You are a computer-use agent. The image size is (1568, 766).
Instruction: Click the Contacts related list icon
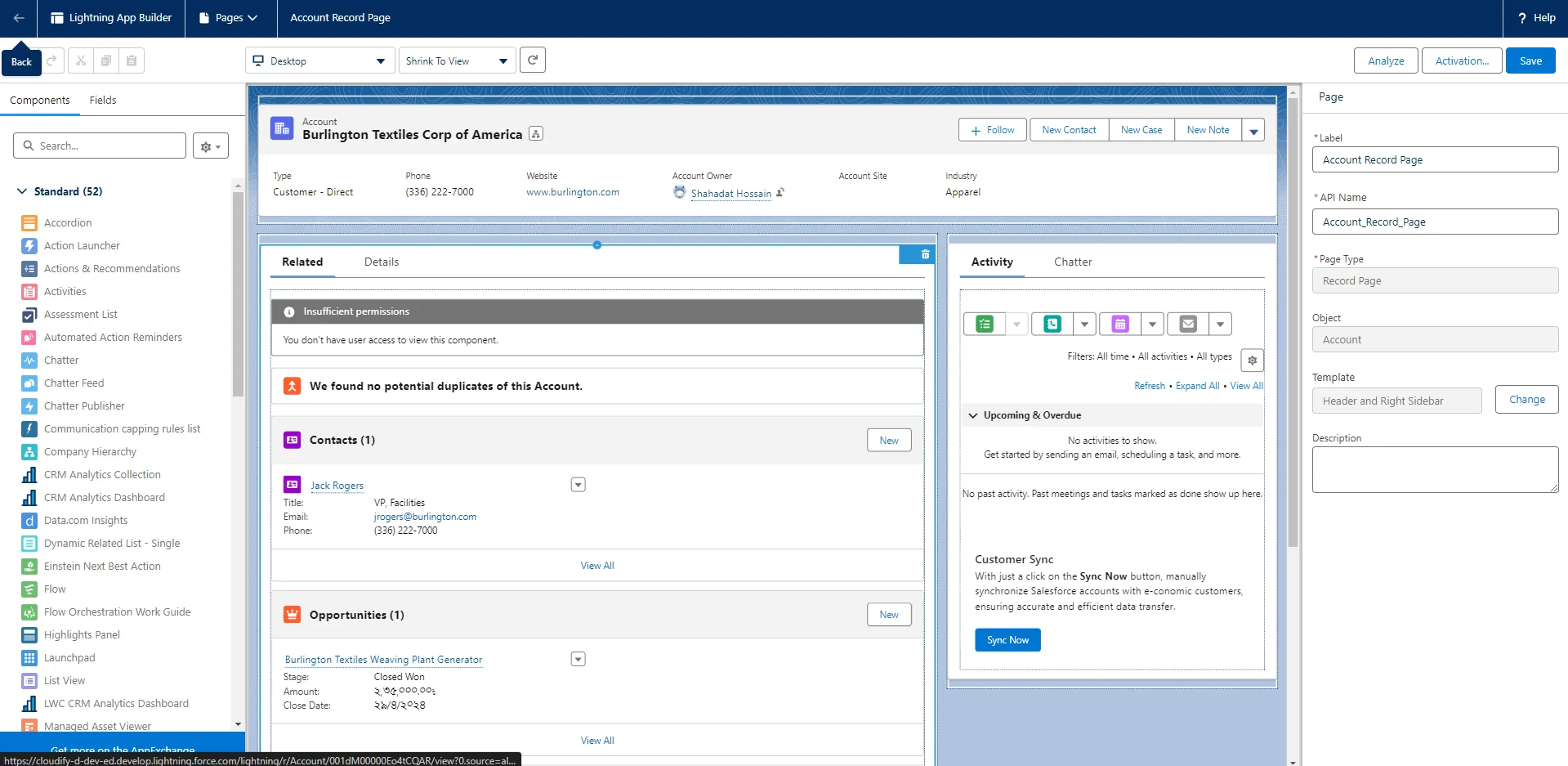pyautogui.click(x=292, y=440)
